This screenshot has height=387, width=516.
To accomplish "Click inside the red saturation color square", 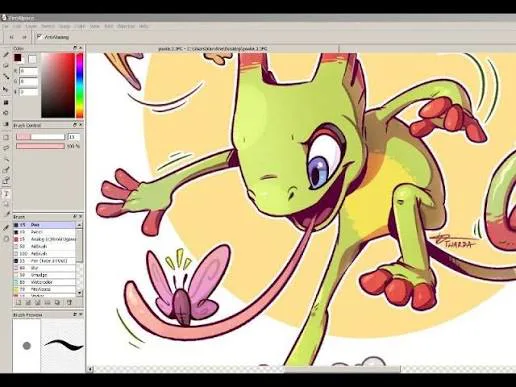I will 58,85.
